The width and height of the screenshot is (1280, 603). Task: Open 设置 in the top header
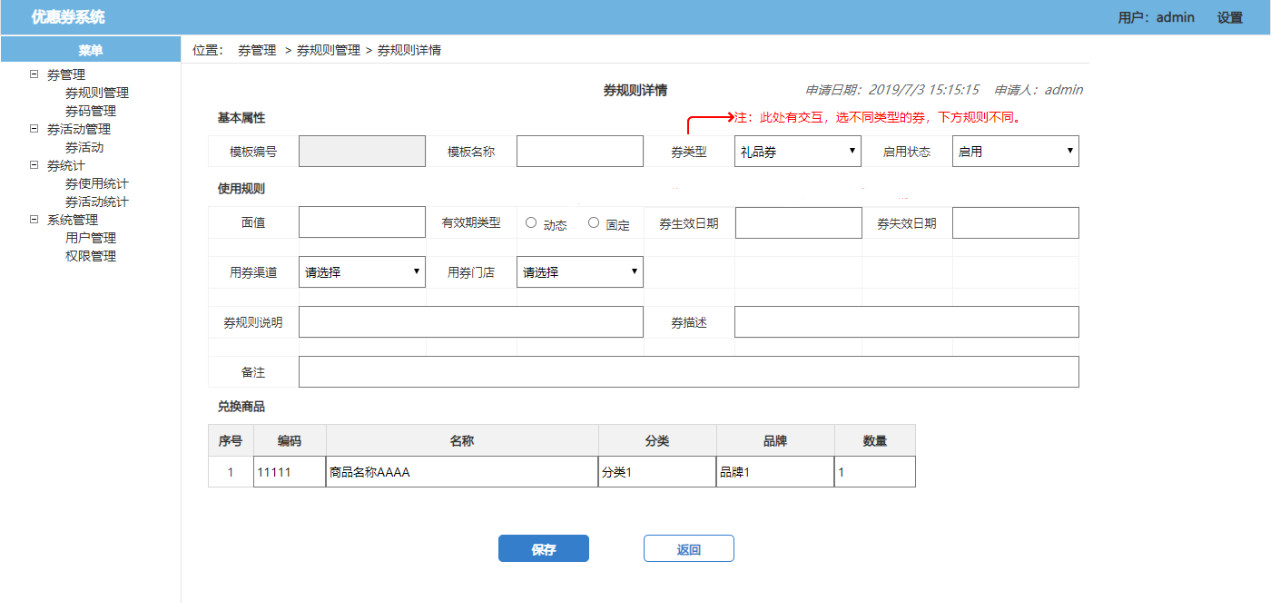point(1229,18)
